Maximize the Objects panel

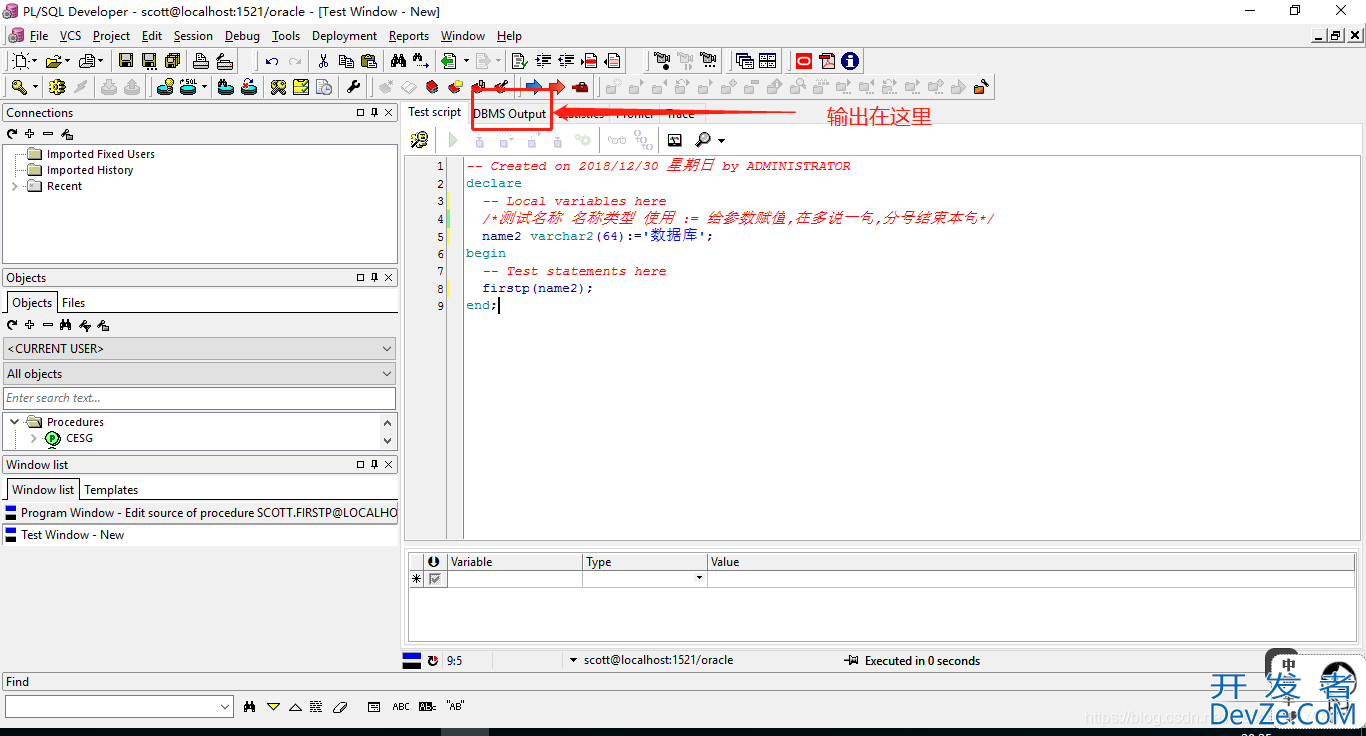tap(361, 277)
